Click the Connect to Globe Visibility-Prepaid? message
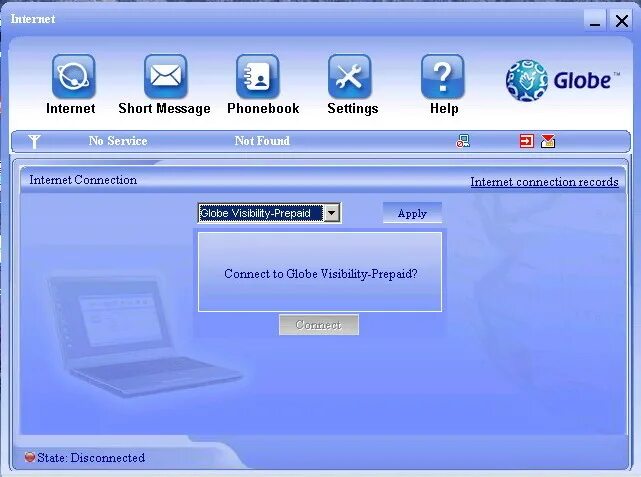 320,273
